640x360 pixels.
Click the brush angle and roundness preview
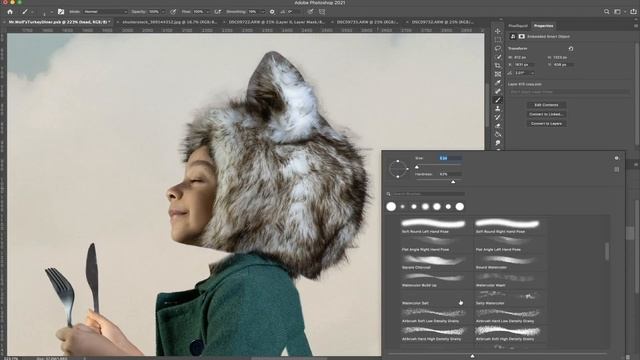point(398,169)
